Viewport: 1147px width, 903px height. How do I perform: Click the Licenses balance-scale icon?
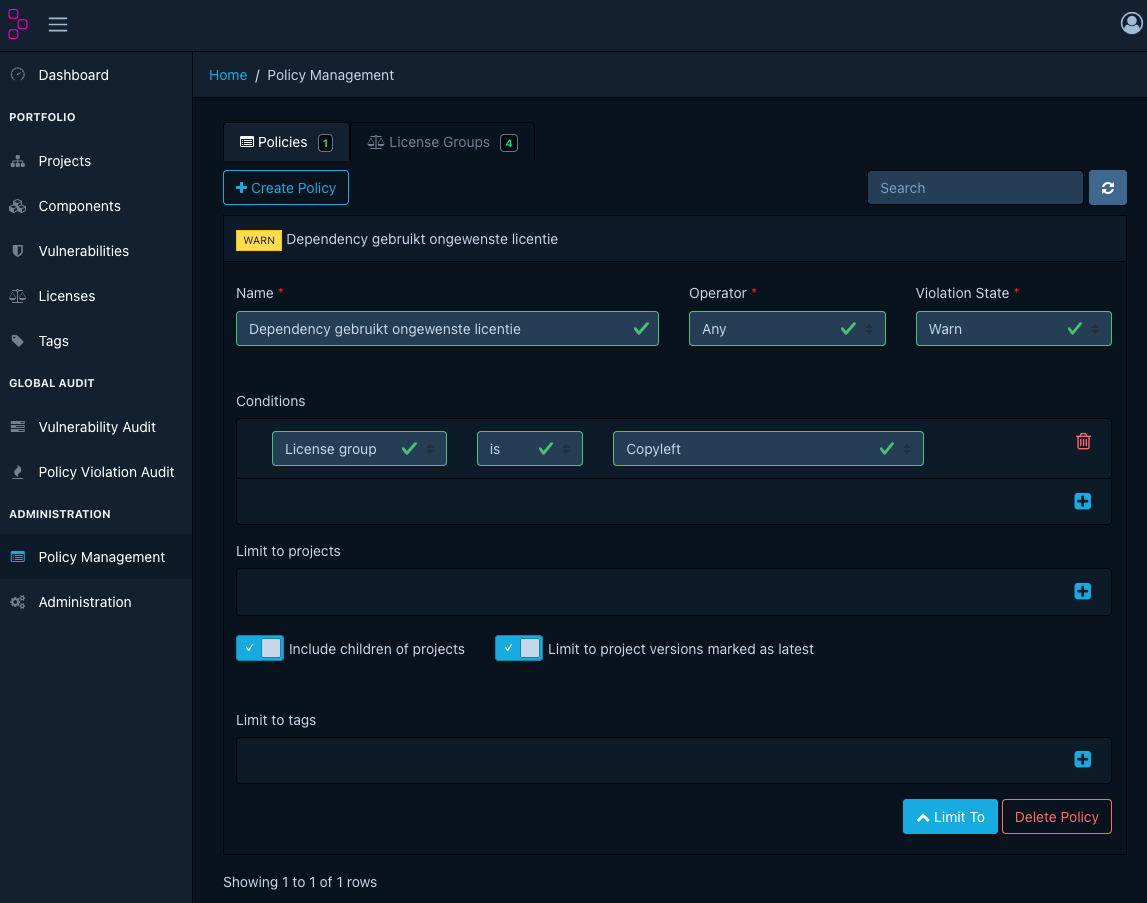click(x=18, y=296)
